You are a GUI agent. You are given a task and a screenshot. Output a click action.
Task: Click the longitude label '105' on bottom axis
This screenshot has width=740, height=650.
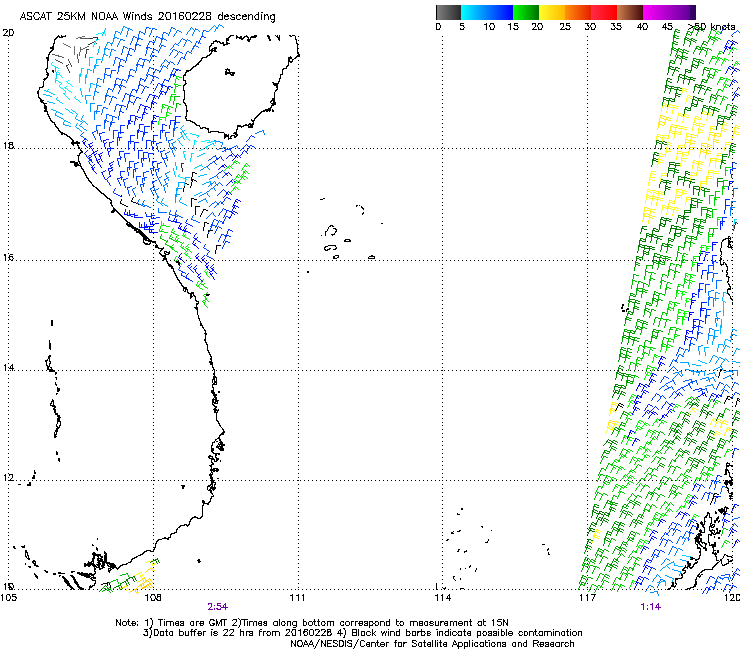tap(8, 598)
